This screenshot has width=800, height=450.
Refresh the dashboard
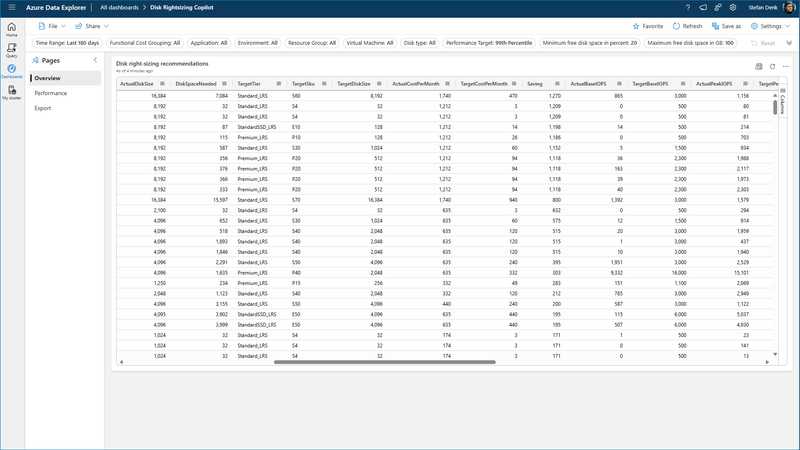[687, 26]
